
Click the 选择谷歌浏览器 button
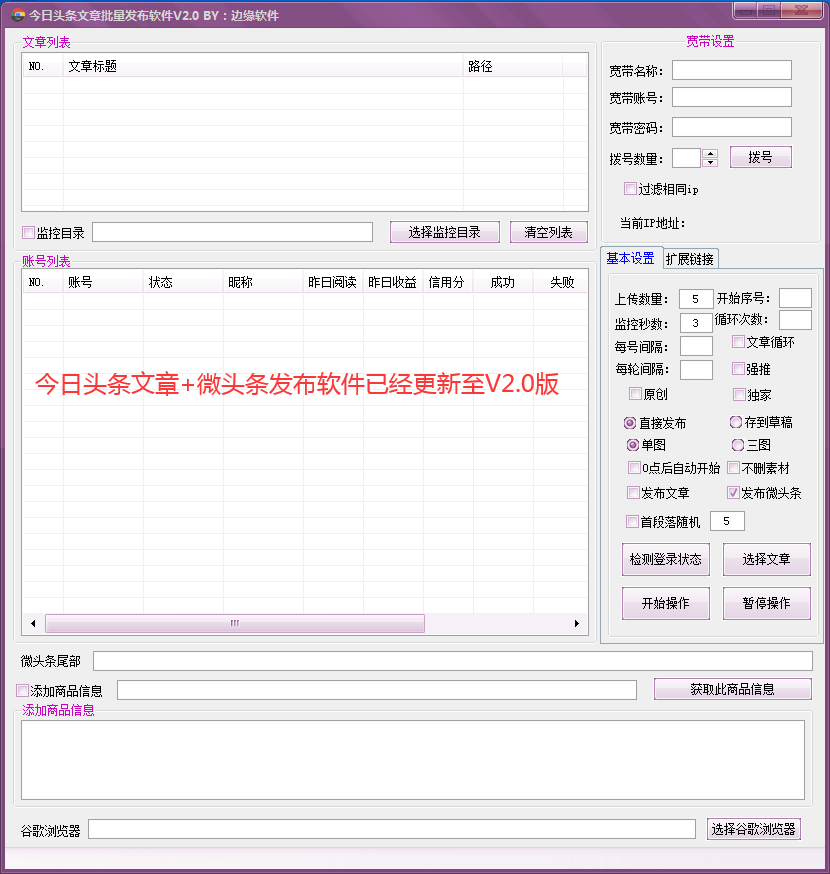point(754,829)
